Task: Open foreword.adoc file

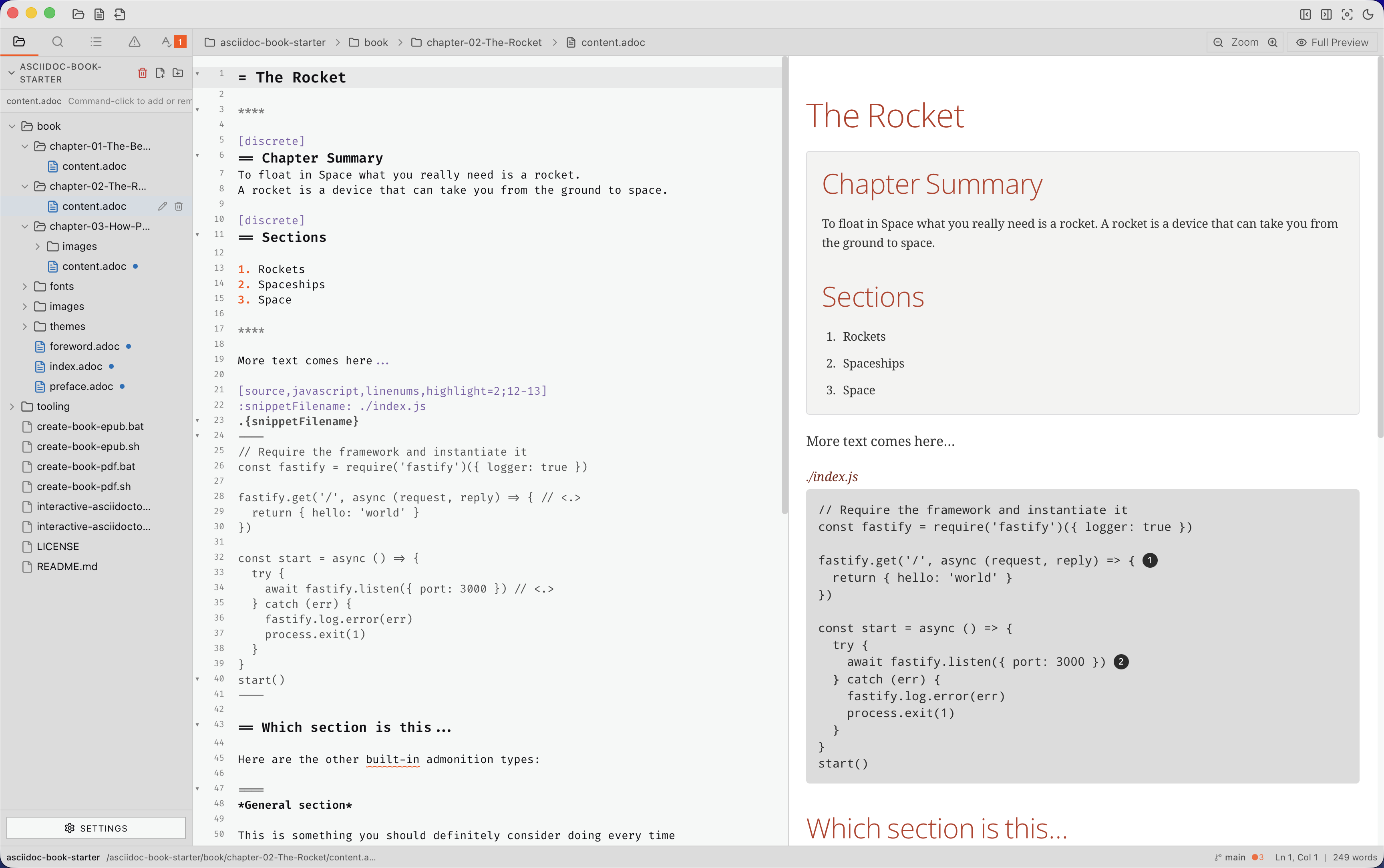Action: [84, 346]
